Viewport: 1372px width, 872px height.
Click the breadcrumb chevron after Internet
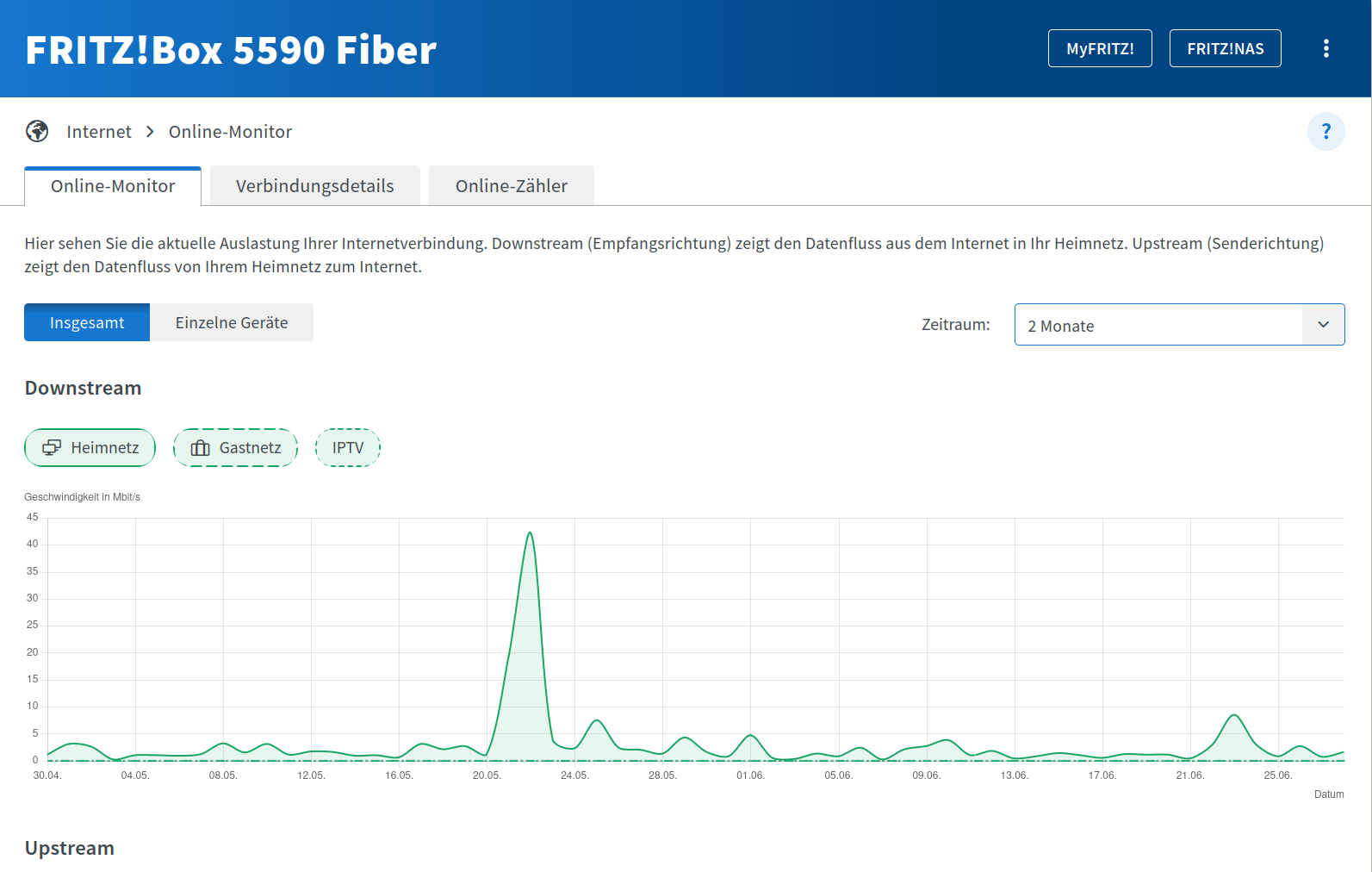(150, 132)
